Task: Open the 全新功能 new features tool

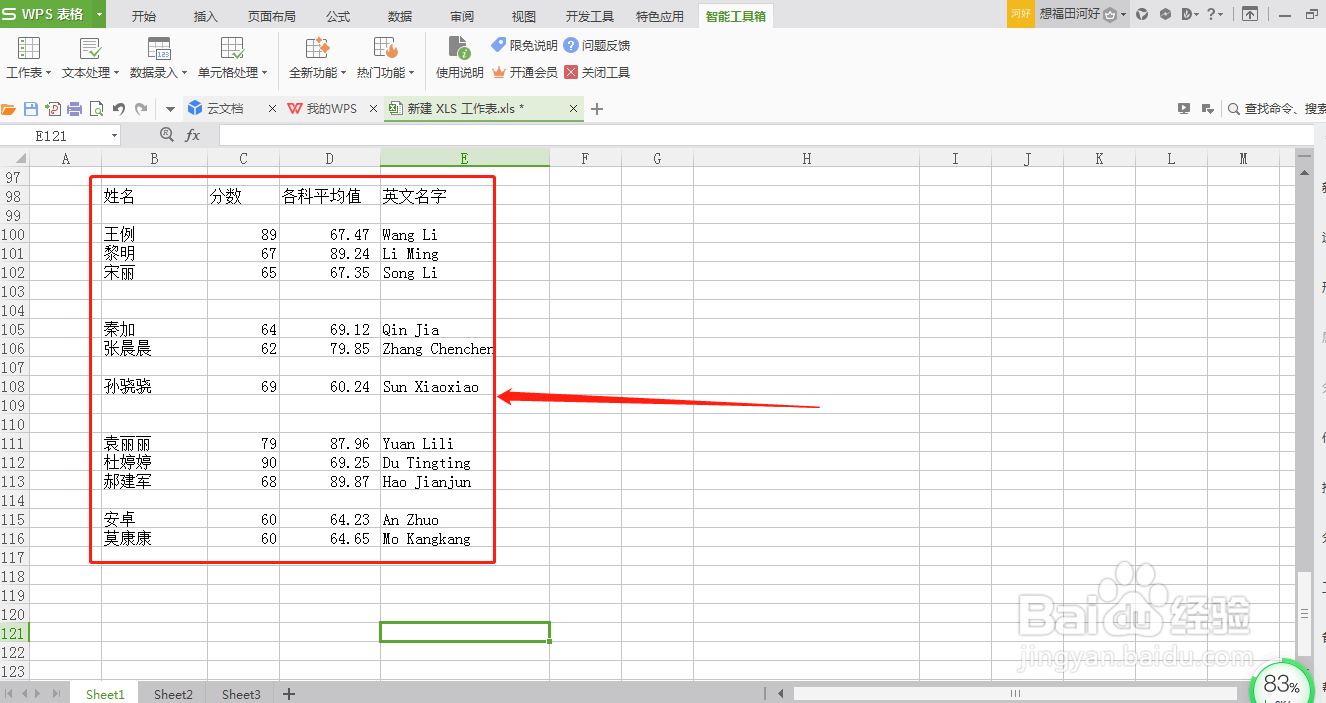Action: [317, 48]
